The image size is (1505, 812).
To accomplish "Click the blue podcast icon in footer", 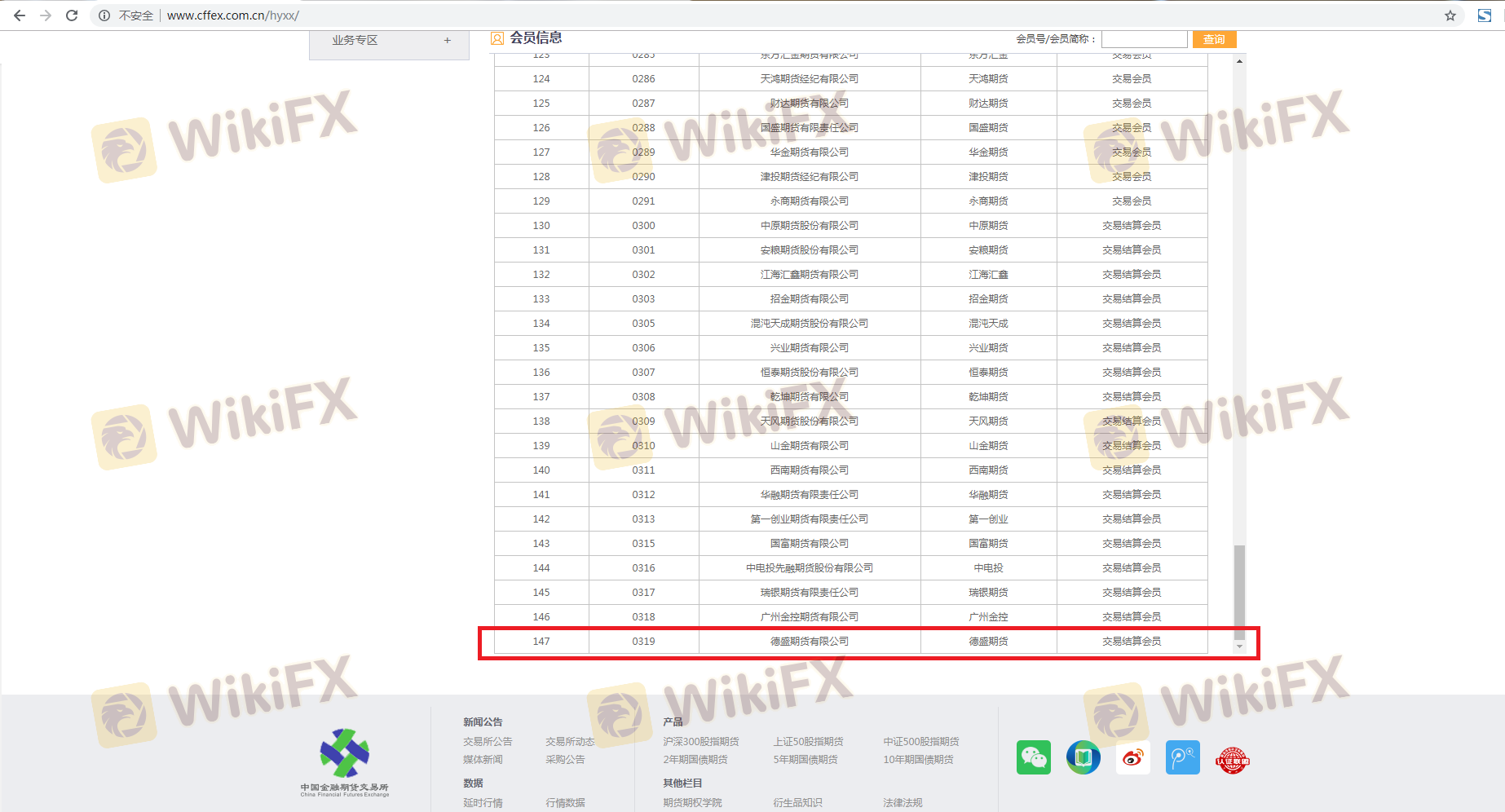I will click(x=1182, y=757).
